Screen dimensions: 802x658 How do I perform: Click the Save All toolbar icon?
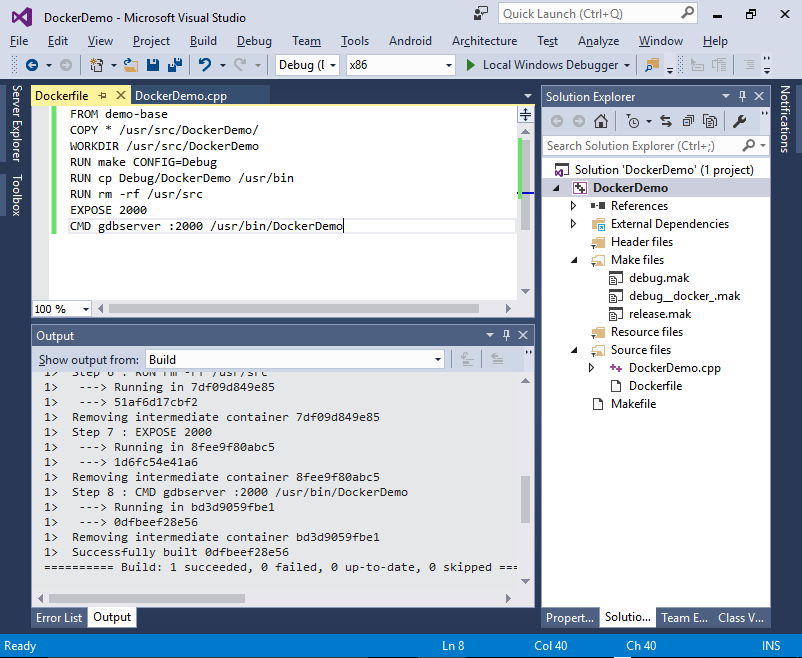tap(175, 65)
